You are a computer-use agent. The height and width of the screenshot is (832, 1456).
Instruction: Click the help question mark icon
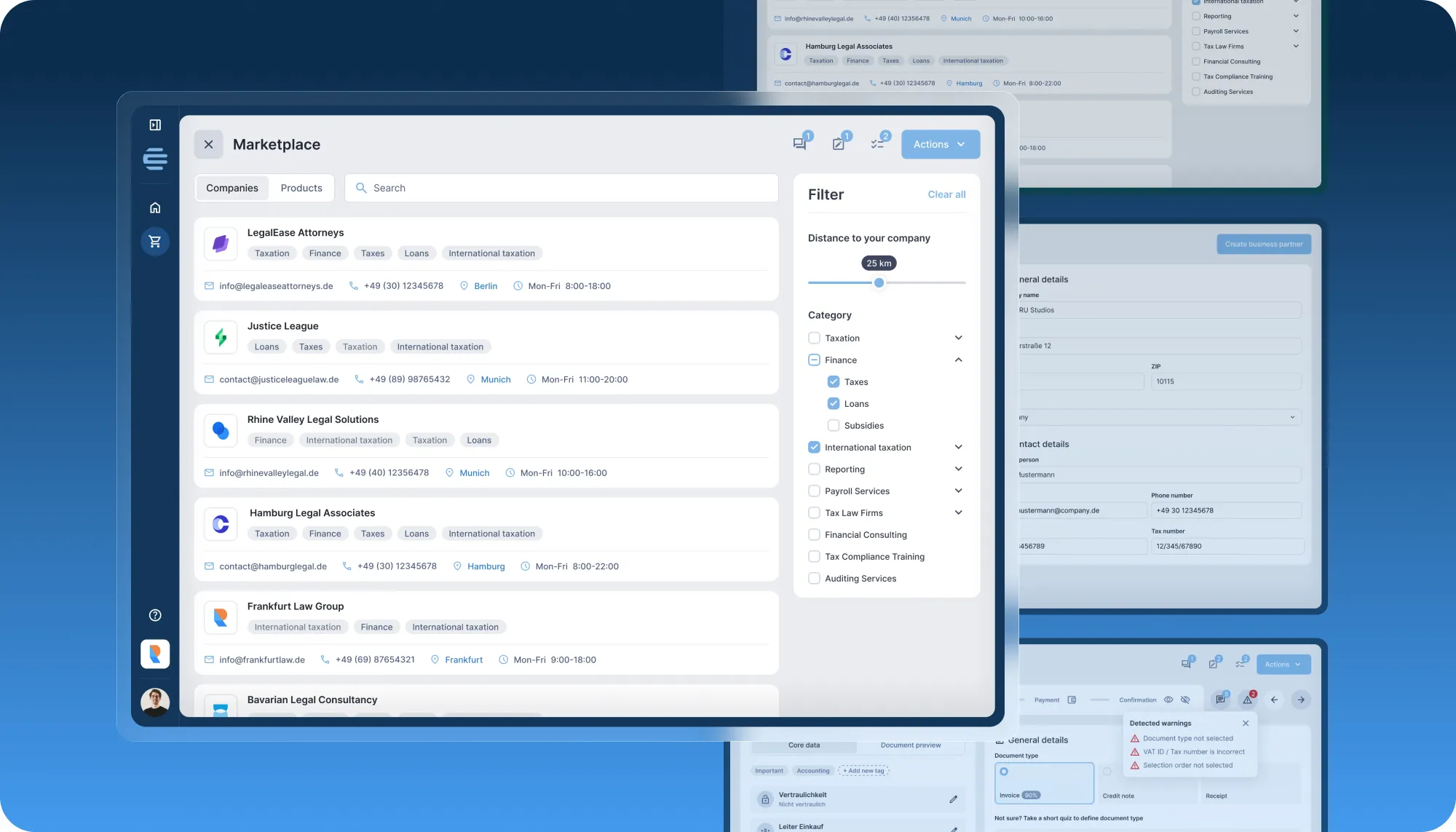tap(155, 615)
